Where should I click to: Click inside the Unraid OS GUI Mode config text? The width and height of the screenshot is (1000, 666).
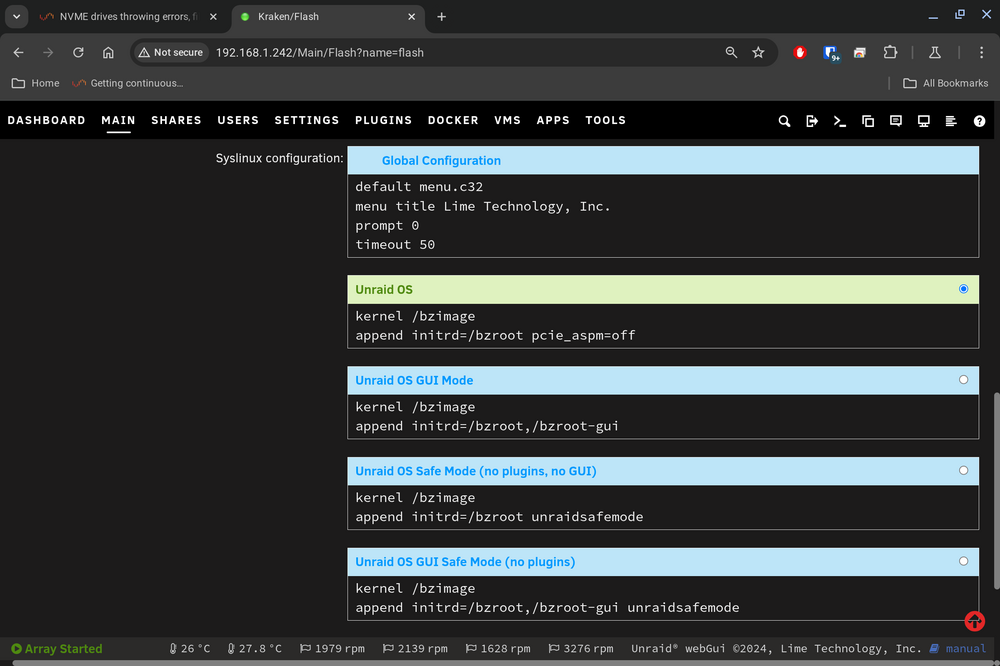pyautogui.click(x=663, y=416)
